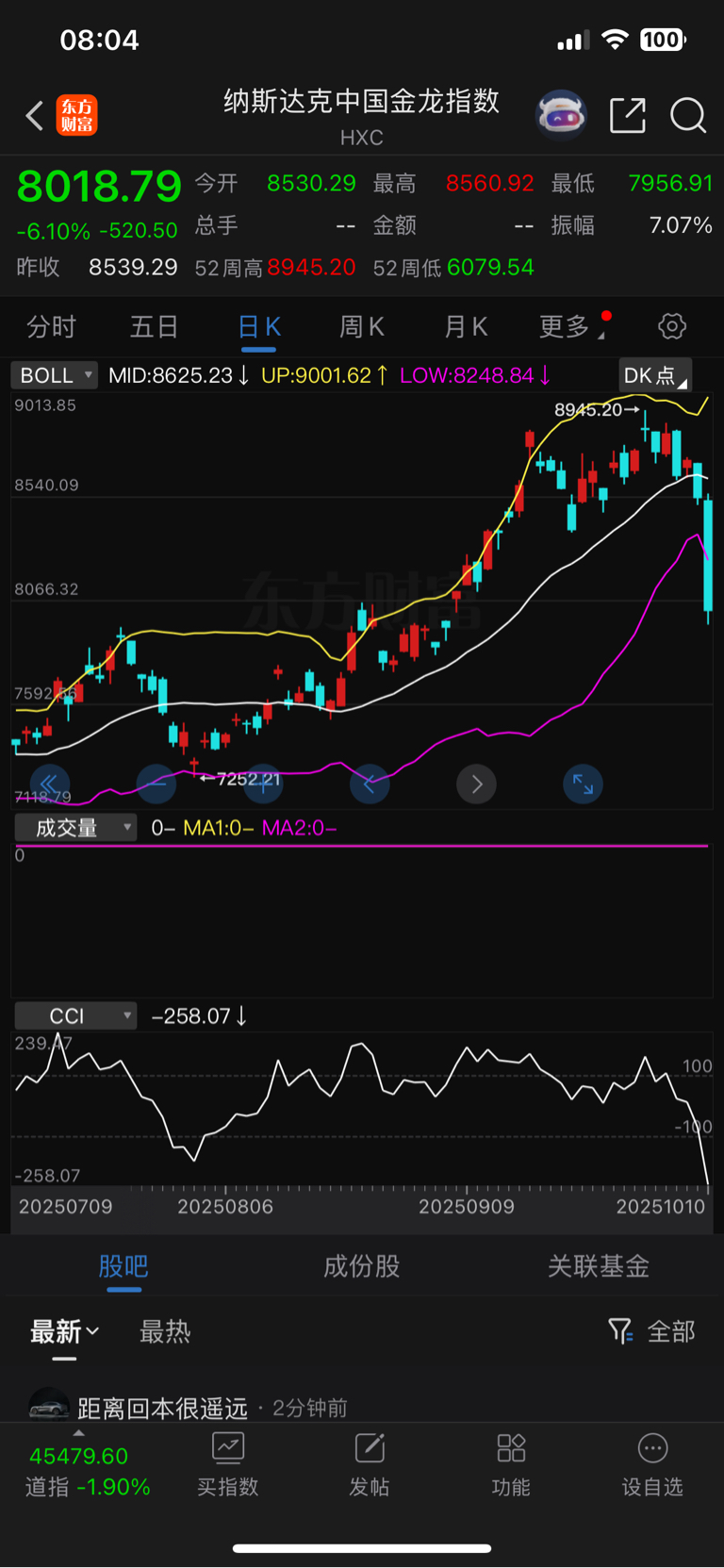Open the search magnifier icon

pos(688,116)
